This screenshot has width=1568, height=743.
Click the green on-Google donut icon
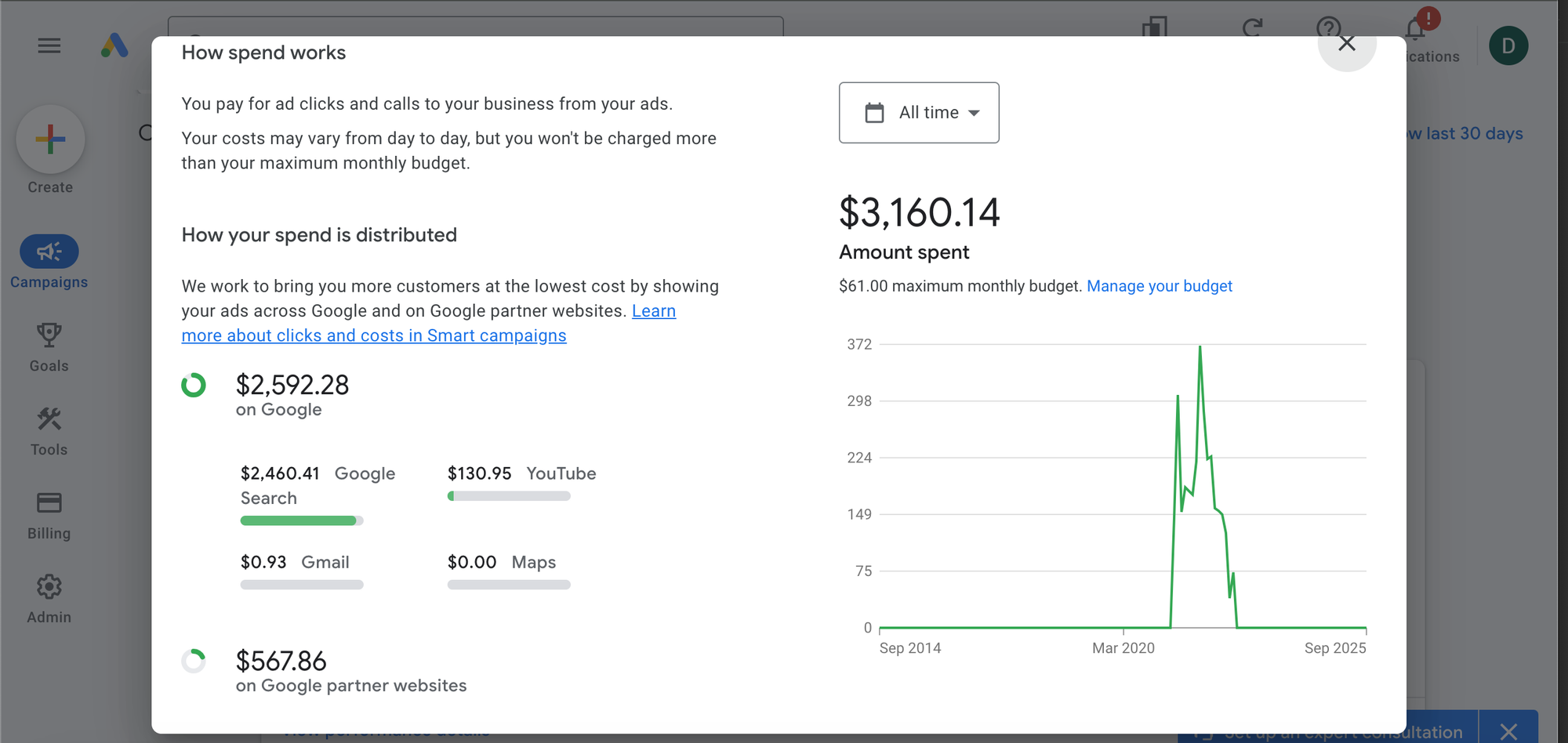(194, 385)
